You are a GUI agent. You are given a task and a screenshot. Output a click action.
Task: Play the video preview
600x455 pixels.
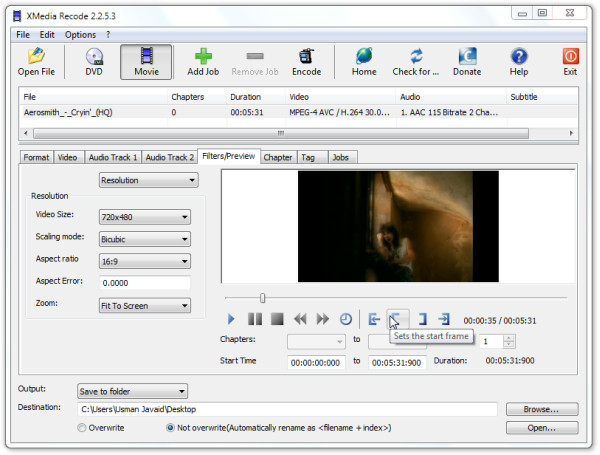tap(231, 319)
